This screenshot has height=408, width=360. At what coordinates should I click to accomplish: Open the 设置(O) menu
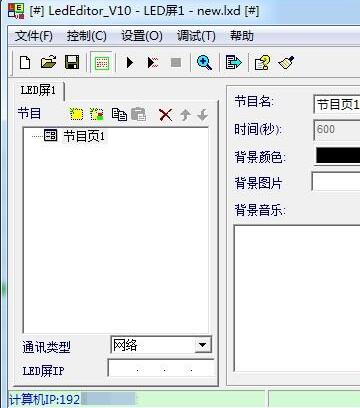[142, 36]
